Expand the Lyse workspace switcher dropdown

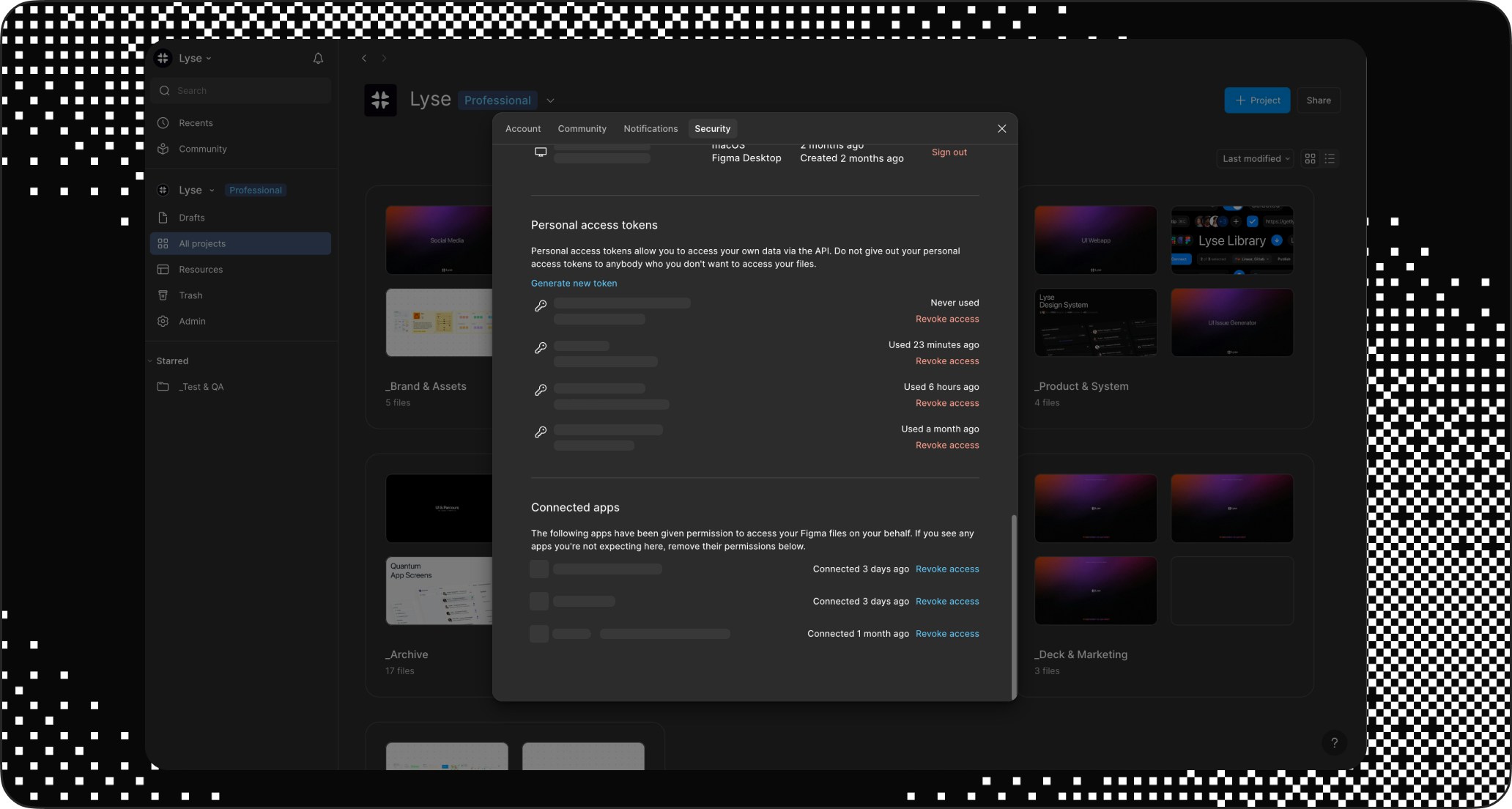point(193,59)
